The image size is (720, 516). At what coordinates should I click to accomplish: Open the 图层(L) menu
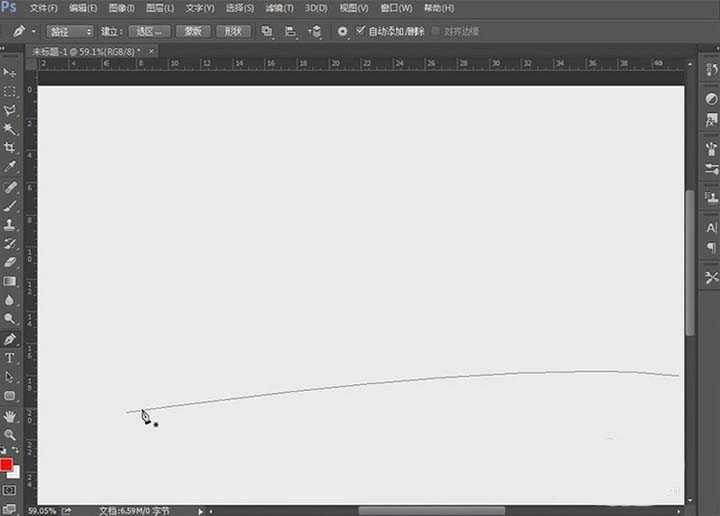click(x=160, y=8)
